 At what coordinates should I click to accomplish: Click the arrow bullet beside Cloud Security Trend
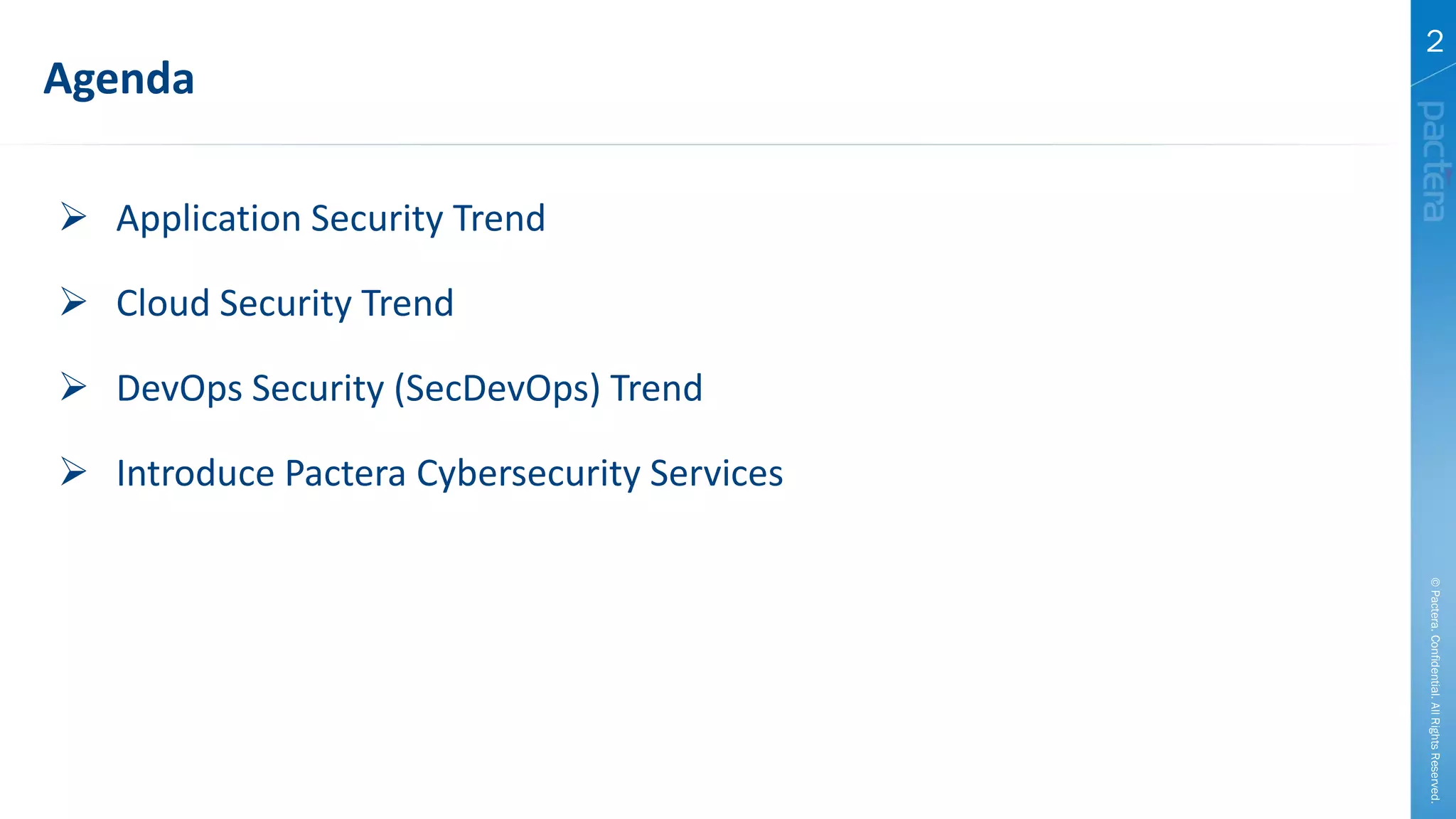pos(73,302)
